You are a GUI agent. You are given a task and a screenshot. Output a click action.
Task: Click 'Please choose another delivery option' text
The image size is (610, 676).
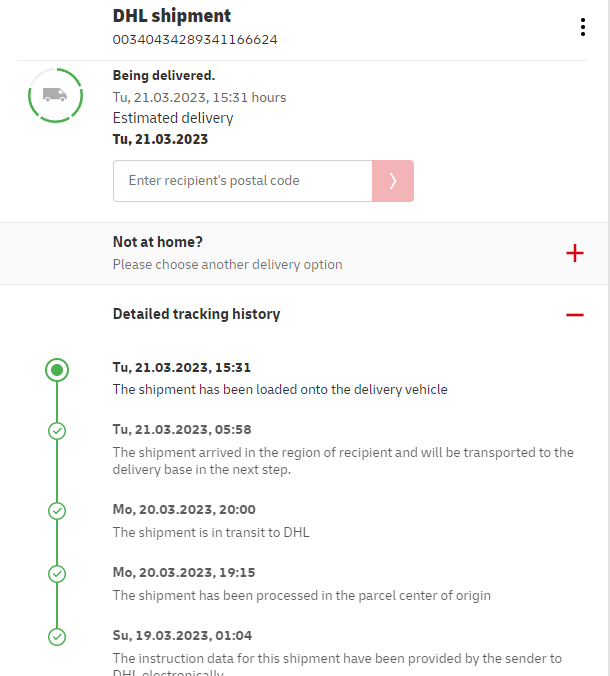(227, 265)
